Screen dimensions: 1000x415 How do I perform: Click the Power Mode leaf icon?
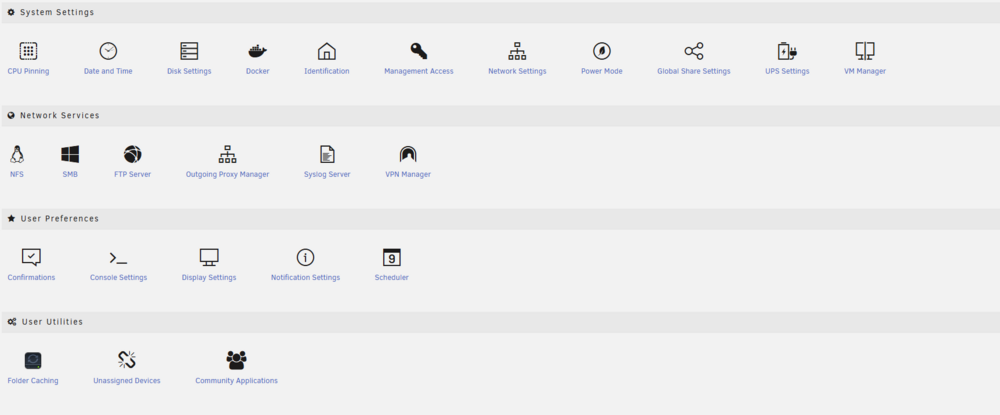click(x=601, y=51)
